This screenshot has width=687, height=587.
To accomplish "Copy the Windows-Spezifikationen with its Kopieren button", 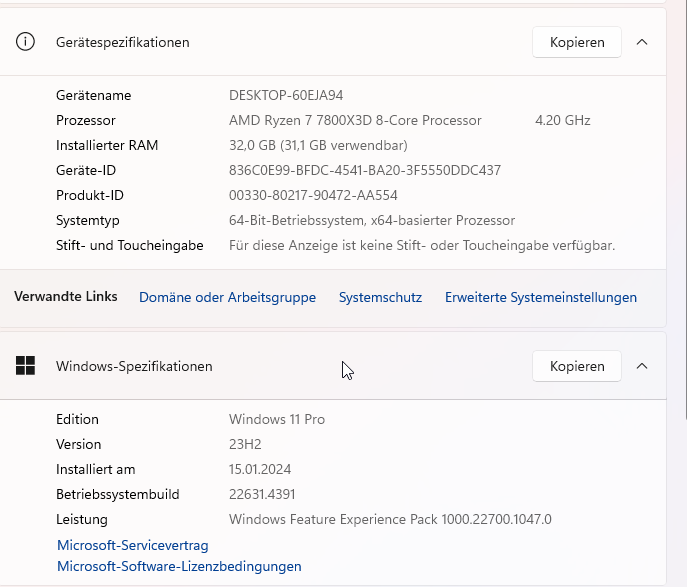I will [x=577, y=366].
